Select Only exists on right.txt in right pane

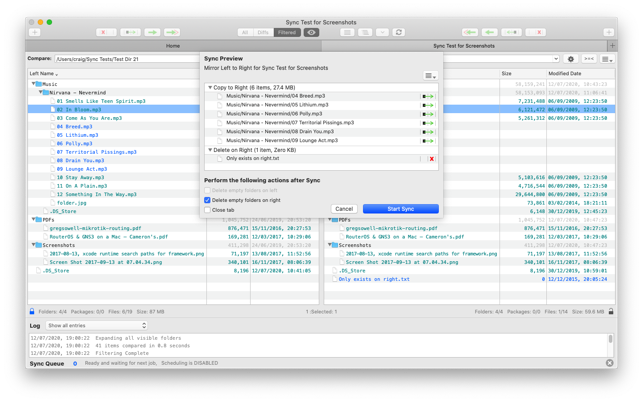pyautogui.click(x=374, y=279)
